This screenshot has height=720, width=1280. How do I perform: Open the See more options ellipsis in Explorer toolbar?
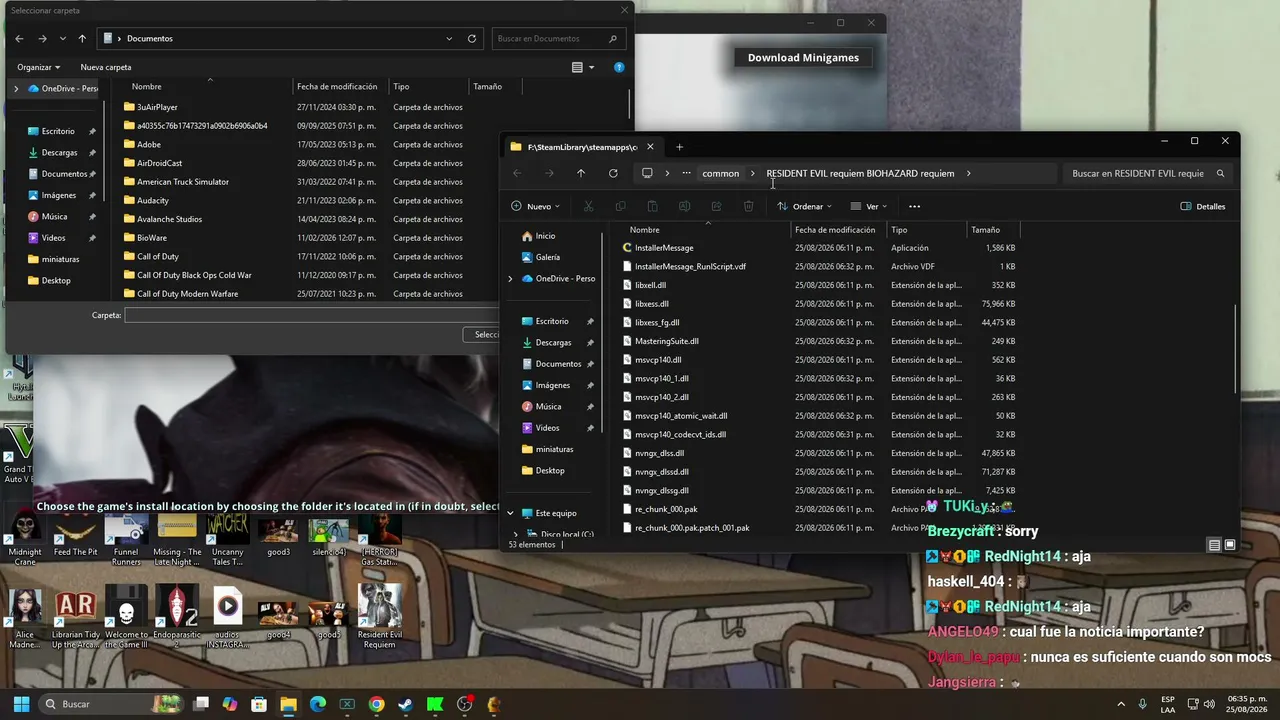tap(914, 206)
